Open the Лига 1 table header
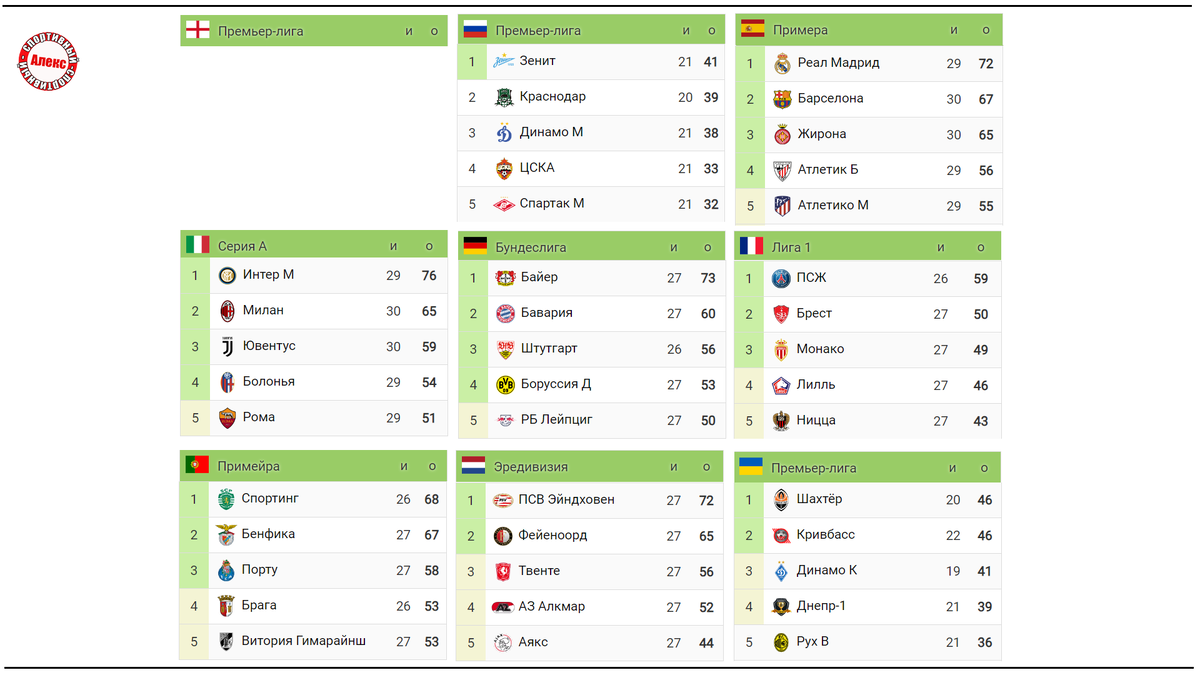The image size is (1200, 675). tap(868, 246)
